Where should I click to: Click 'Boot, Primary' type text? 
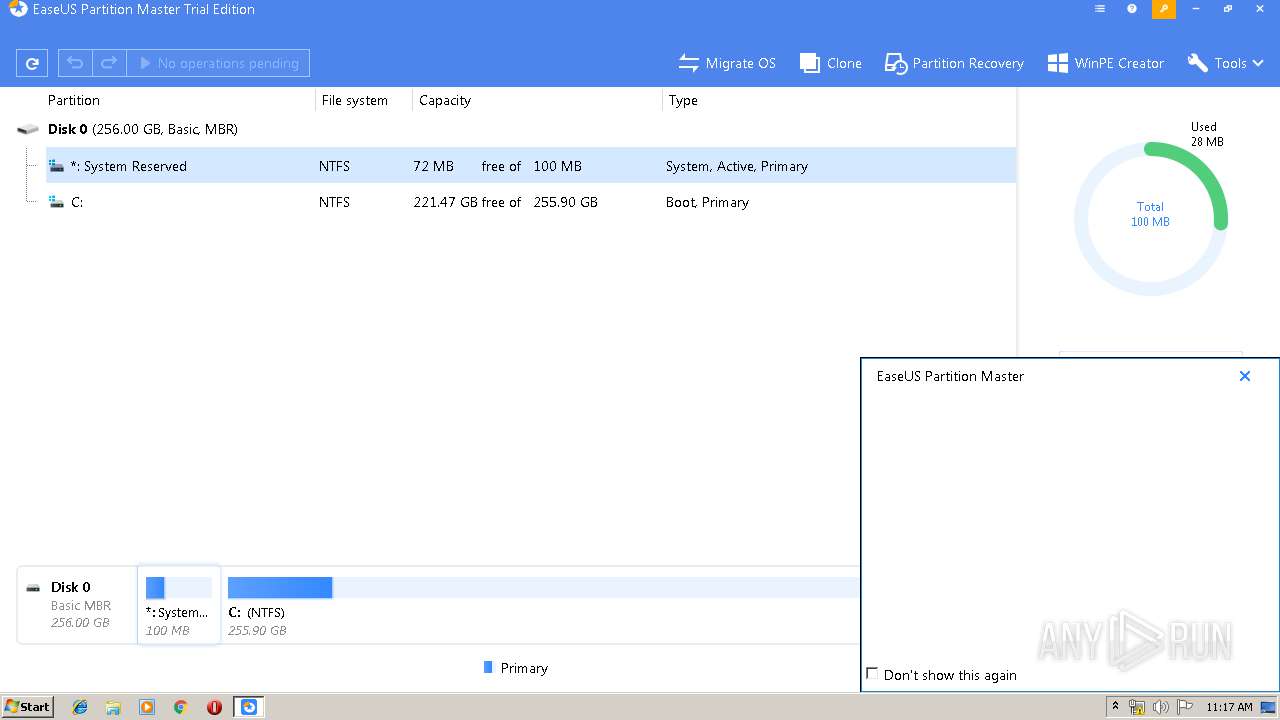click(x=707, y=202)
